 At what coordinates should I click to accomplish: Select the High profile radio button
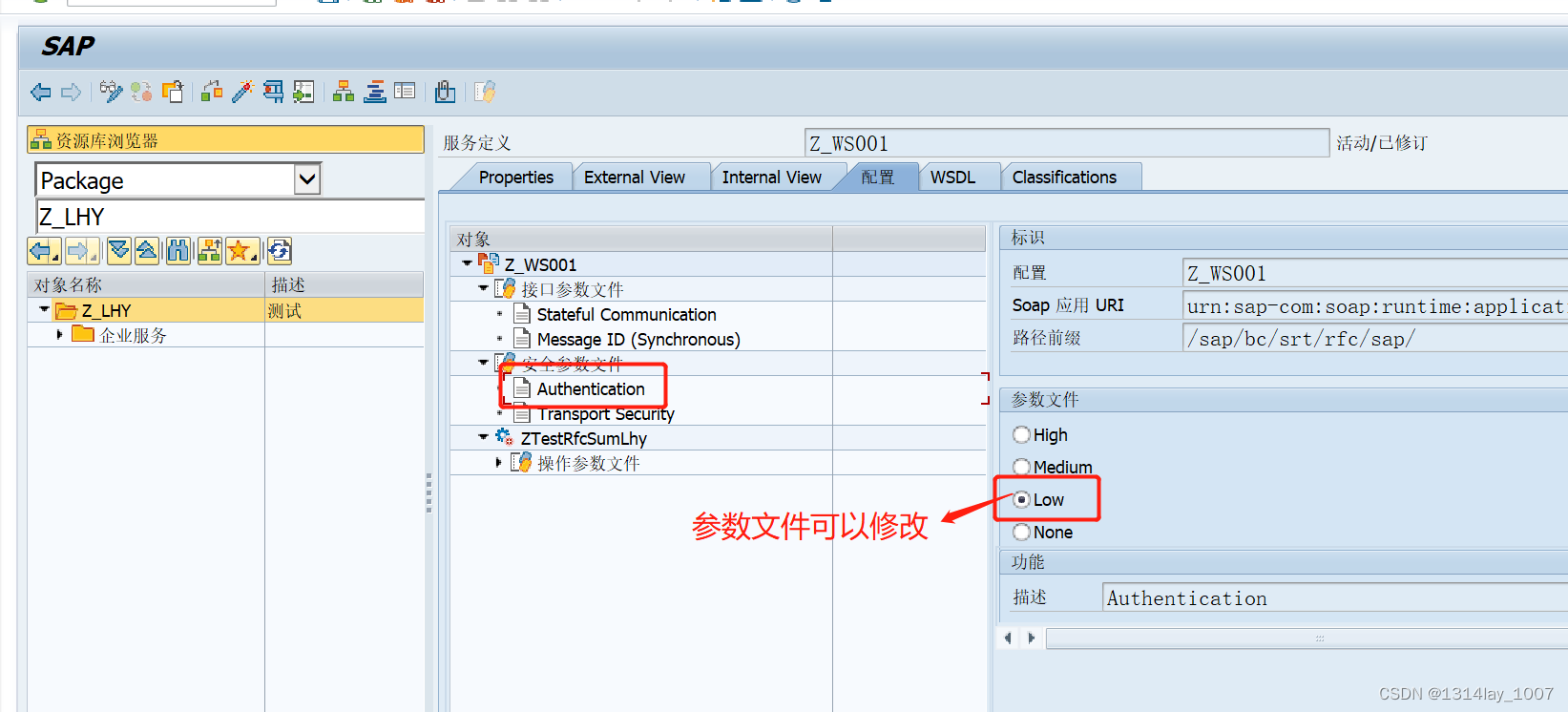click(1022, 434)
